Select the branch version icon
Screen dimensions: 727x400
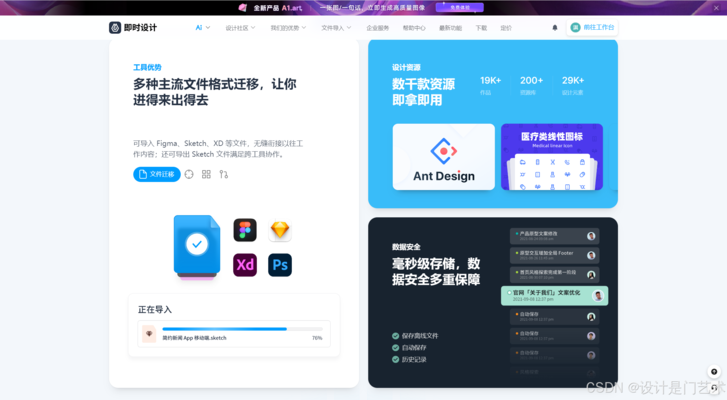click(x=223, y=174)
